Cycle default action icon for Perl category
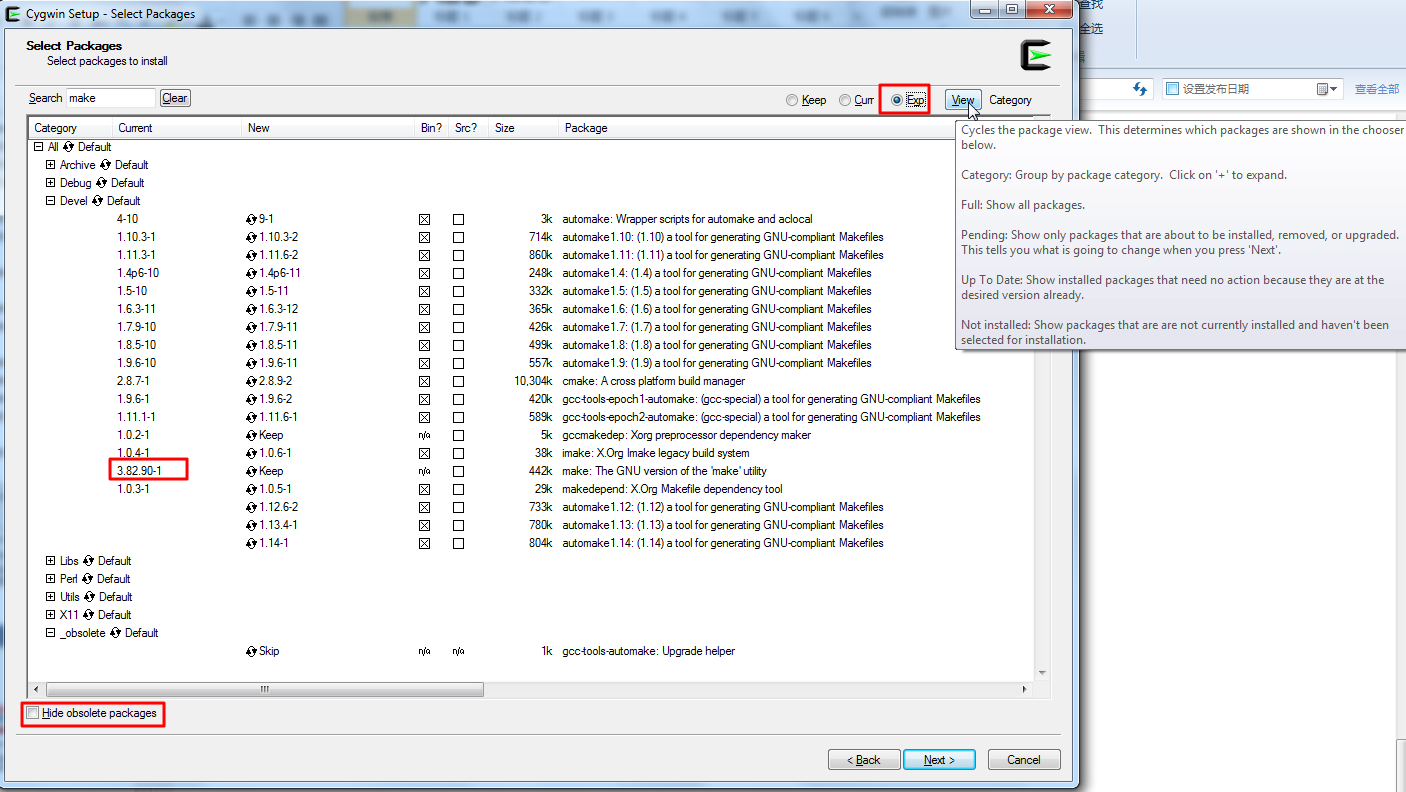The height and width of the screenshot is (792, 1406). (87, 579)
